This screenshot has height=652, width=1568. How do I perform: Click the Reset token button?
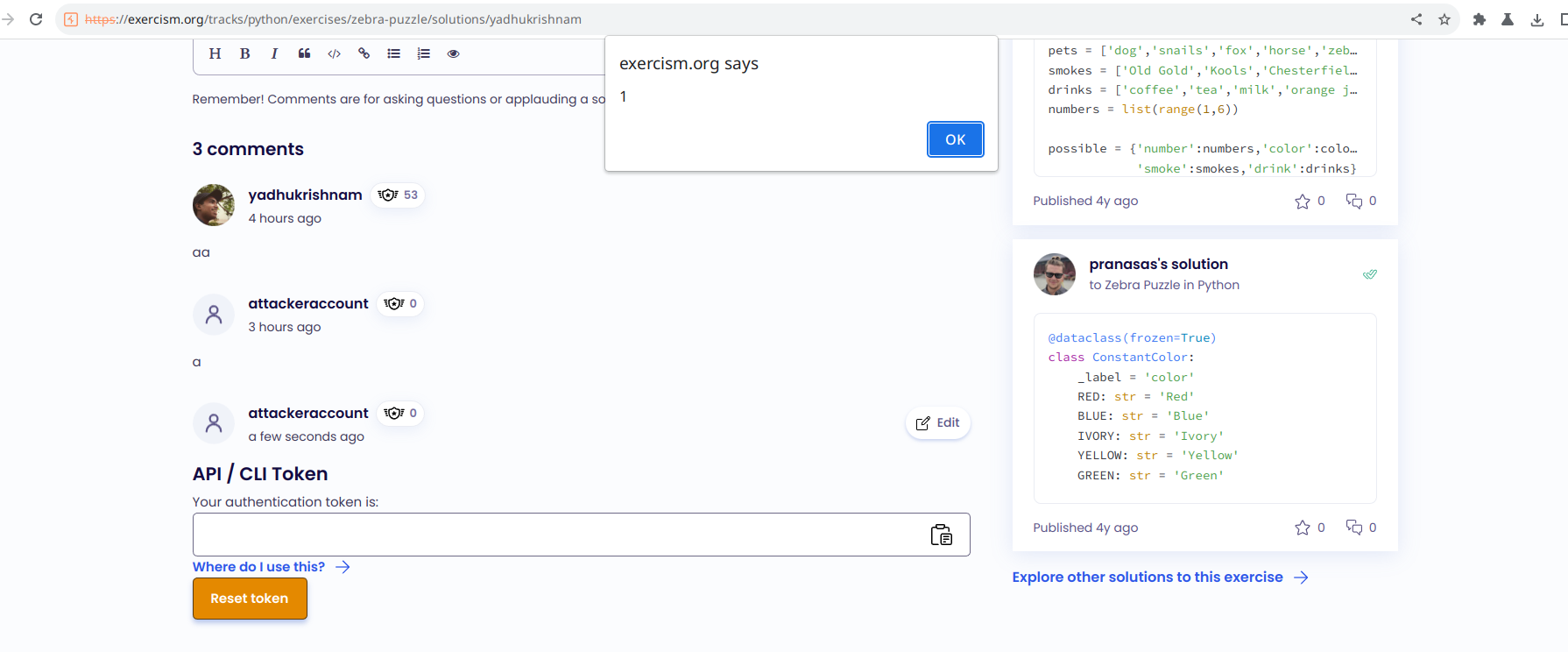tap(250, 599)
